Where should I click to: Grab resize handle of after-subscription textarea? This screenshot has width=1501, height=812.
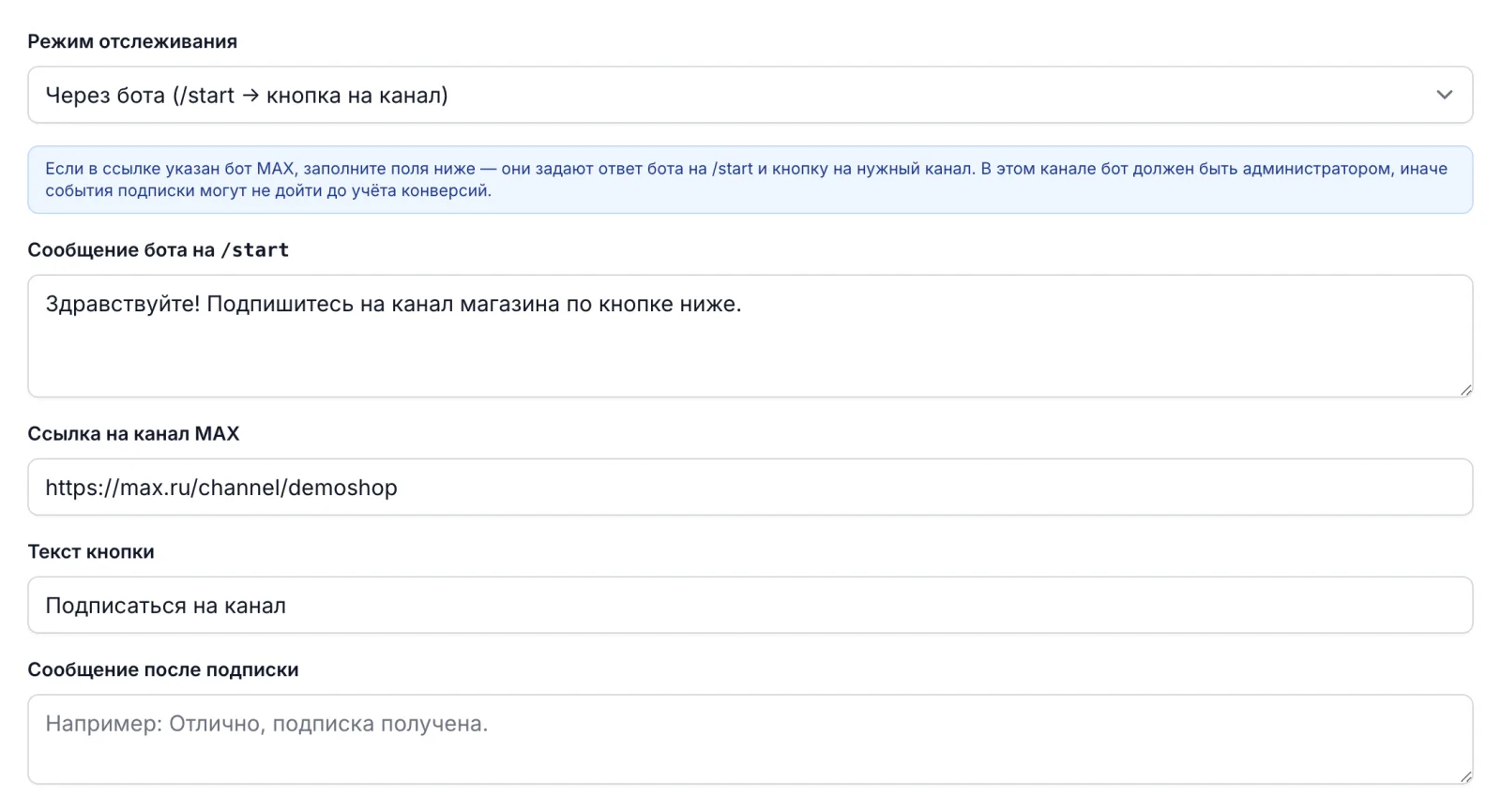1465,777
